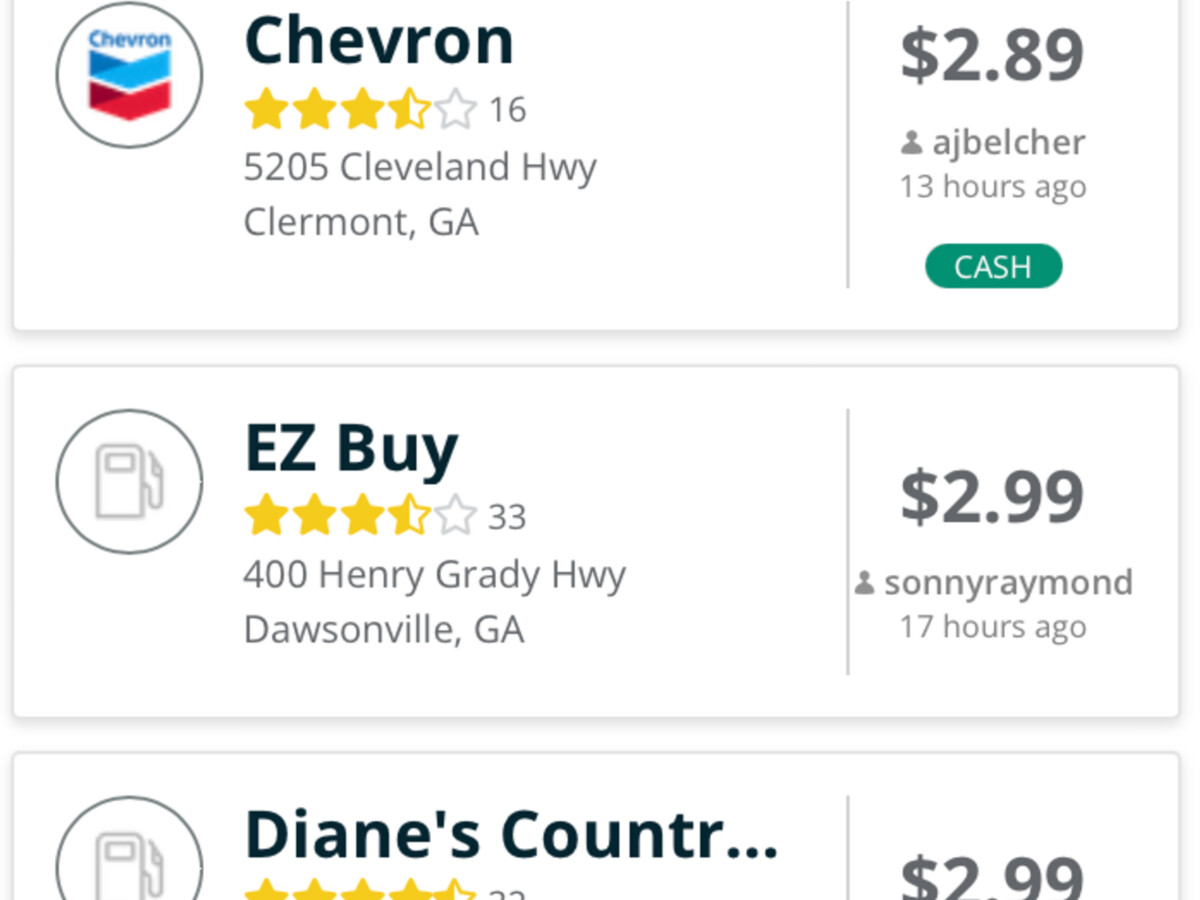The image size is (1200, 900).
Task: Click the CASH price badge
Action: [993, 267]
